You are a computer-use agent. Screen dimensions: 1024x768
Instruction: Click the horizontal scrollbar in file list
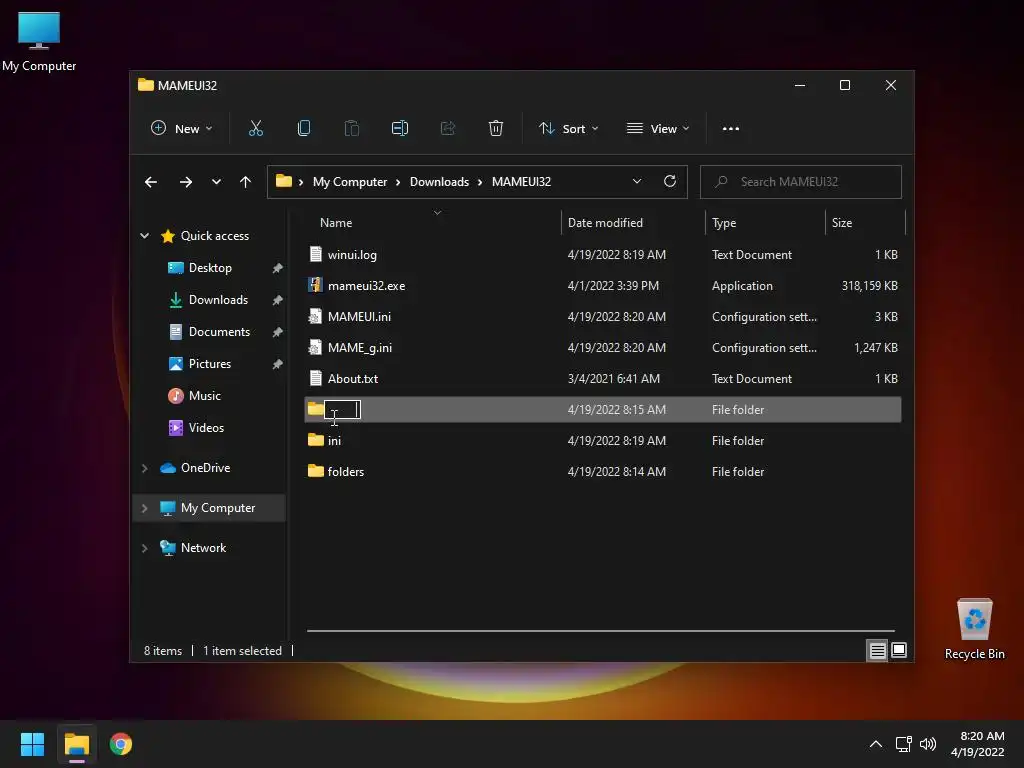click(601, 631)
